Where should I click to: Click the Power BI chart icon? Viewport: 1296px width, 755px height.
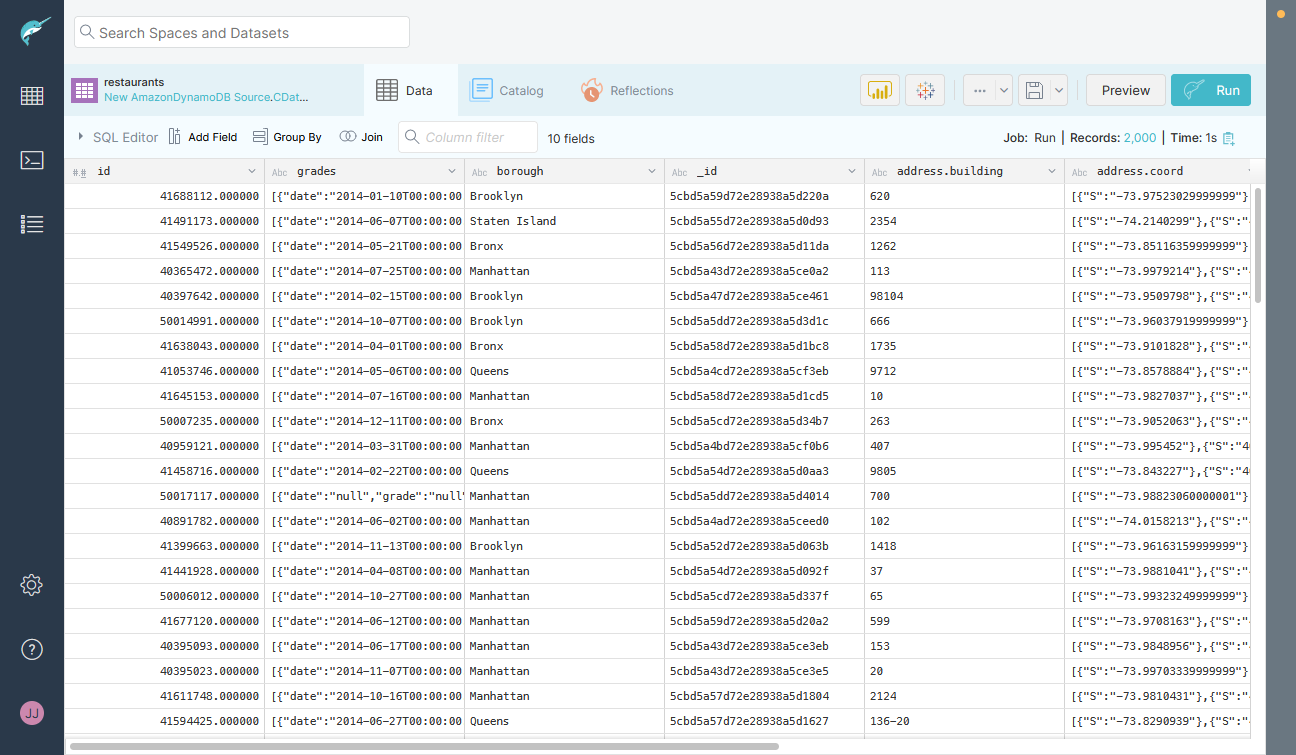click(x=880, y=90)
